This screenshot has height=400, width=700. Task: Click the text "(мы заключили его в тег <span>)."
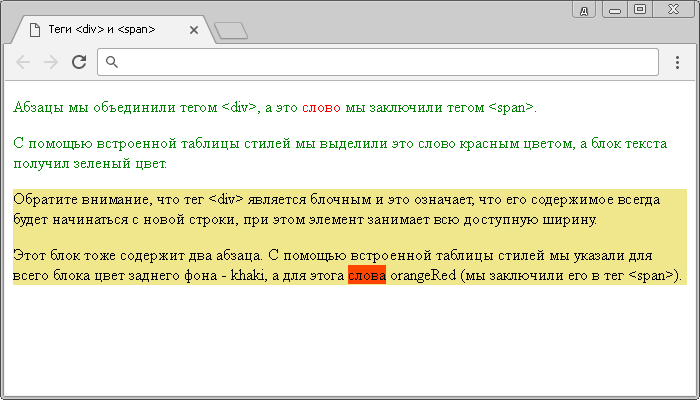tap(571, 275)
